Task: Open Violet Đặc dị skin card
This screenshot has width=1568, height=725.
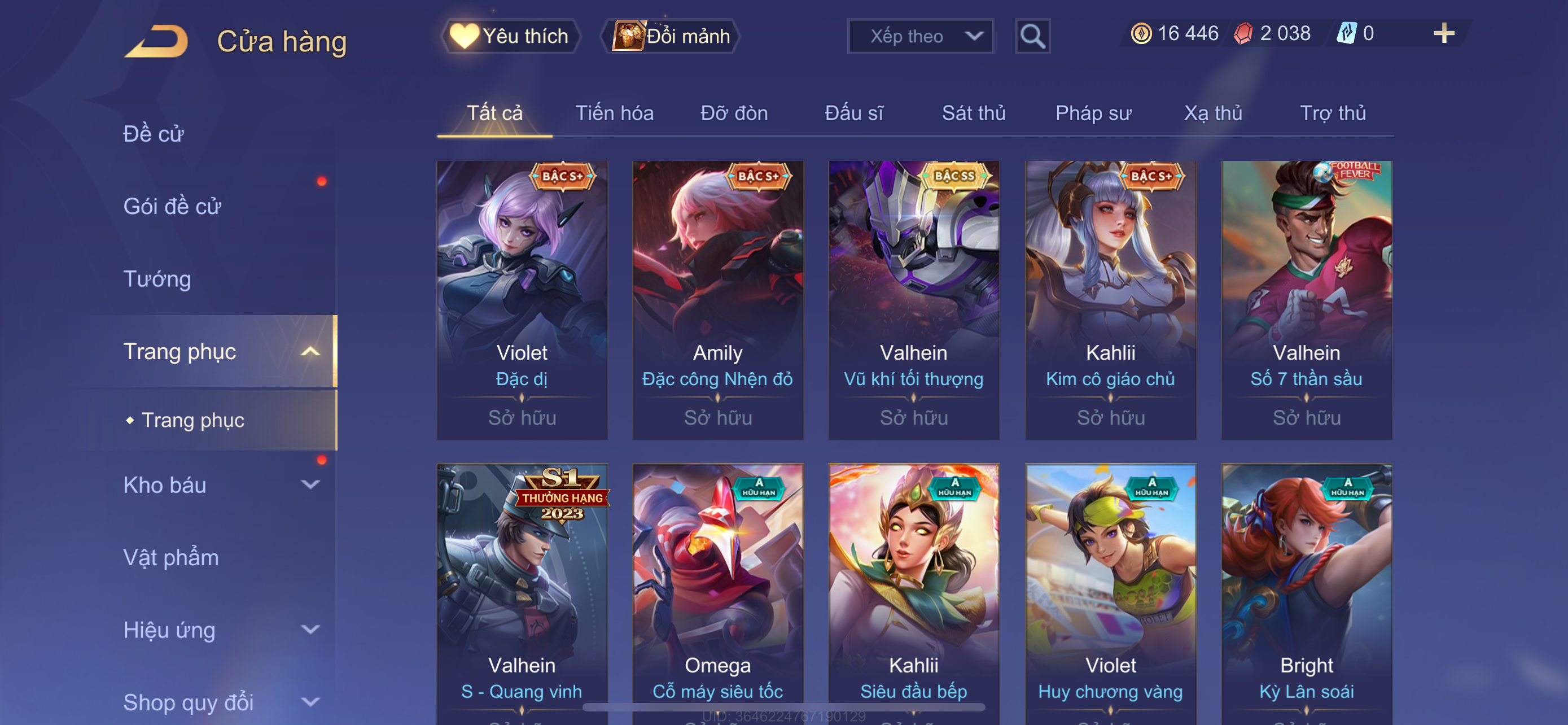Action: point(522,300)
